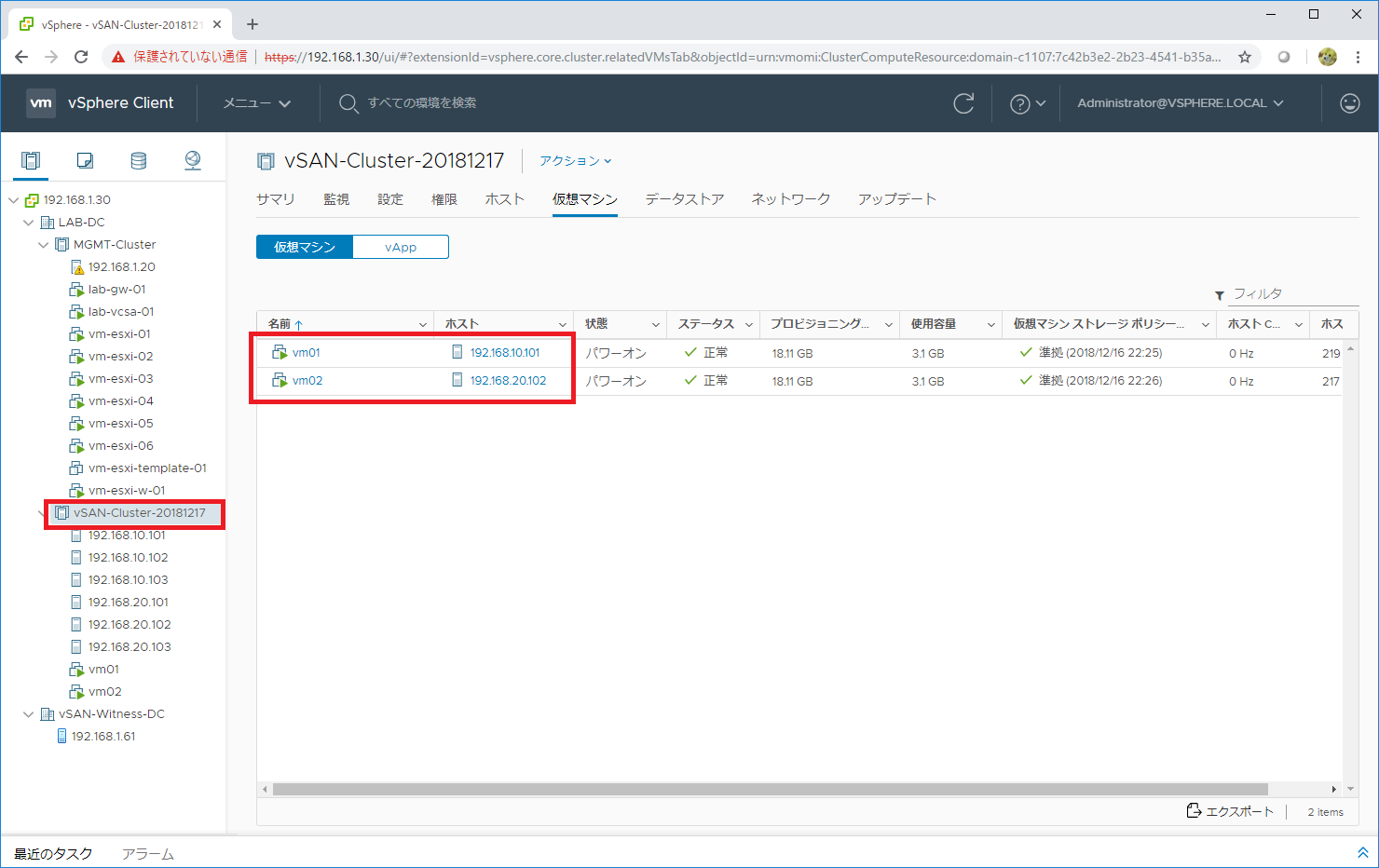Select lab-vcsa-01 in the tree
1379x868 pixels.
tap(121, 312)
